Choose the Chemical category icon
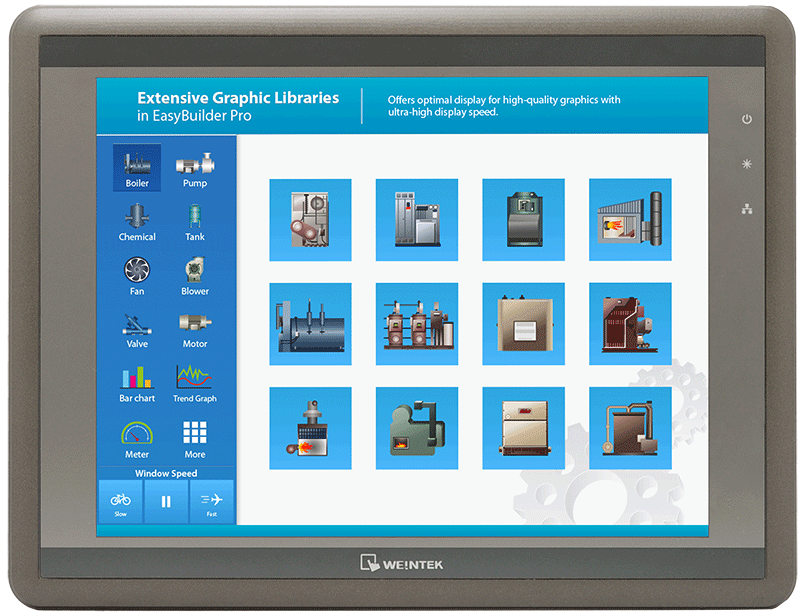This screenshot has width=800, height=613. [x=137, y=221]
